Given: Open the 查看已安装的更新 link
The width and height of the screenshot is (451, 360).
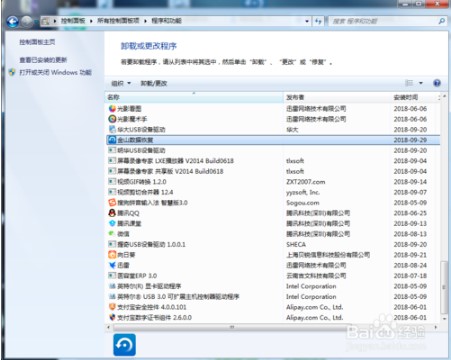Looking at the screenshot, I should pos(43,60).
